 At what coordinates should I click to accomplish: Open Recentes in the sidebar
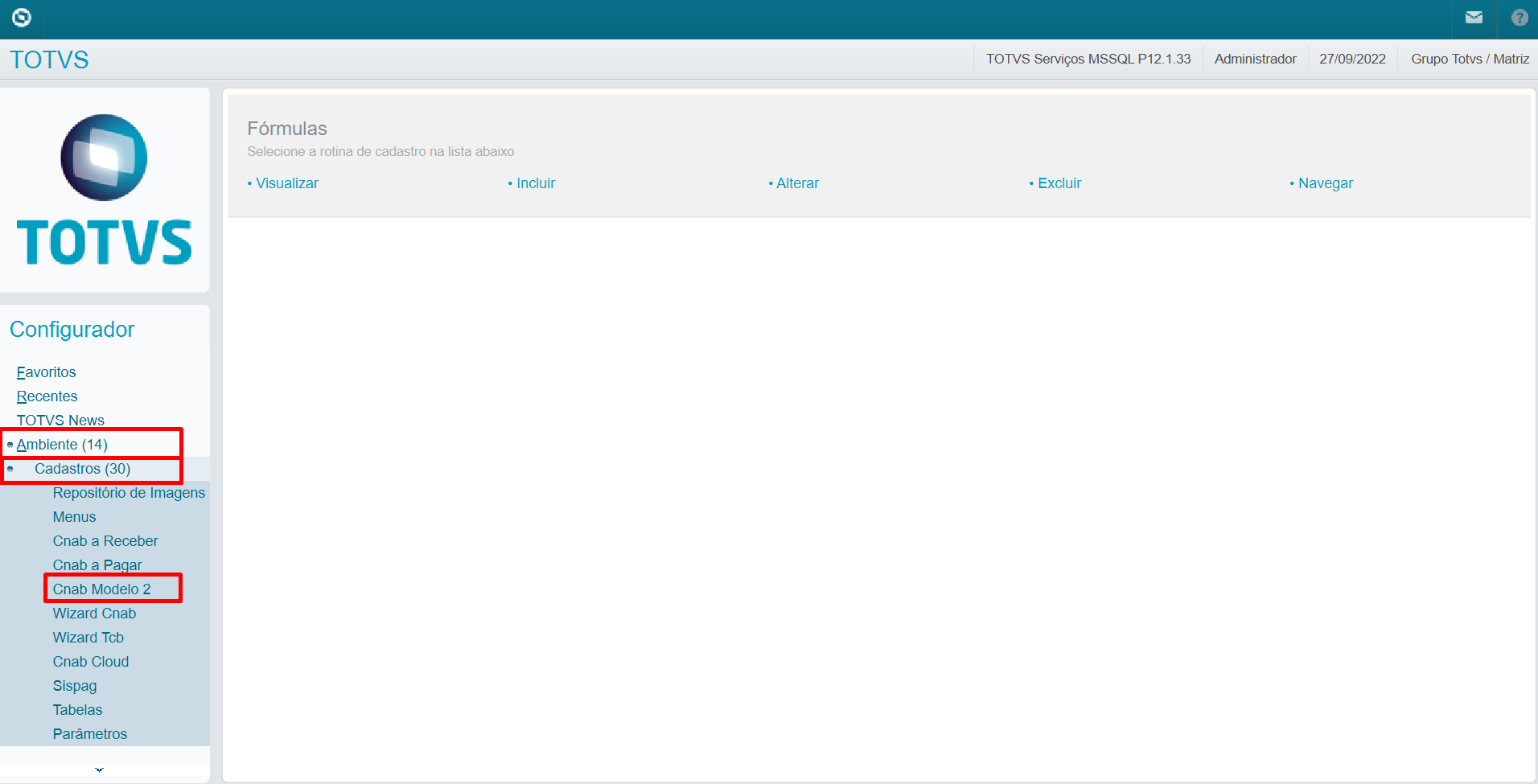coord(47,396)
